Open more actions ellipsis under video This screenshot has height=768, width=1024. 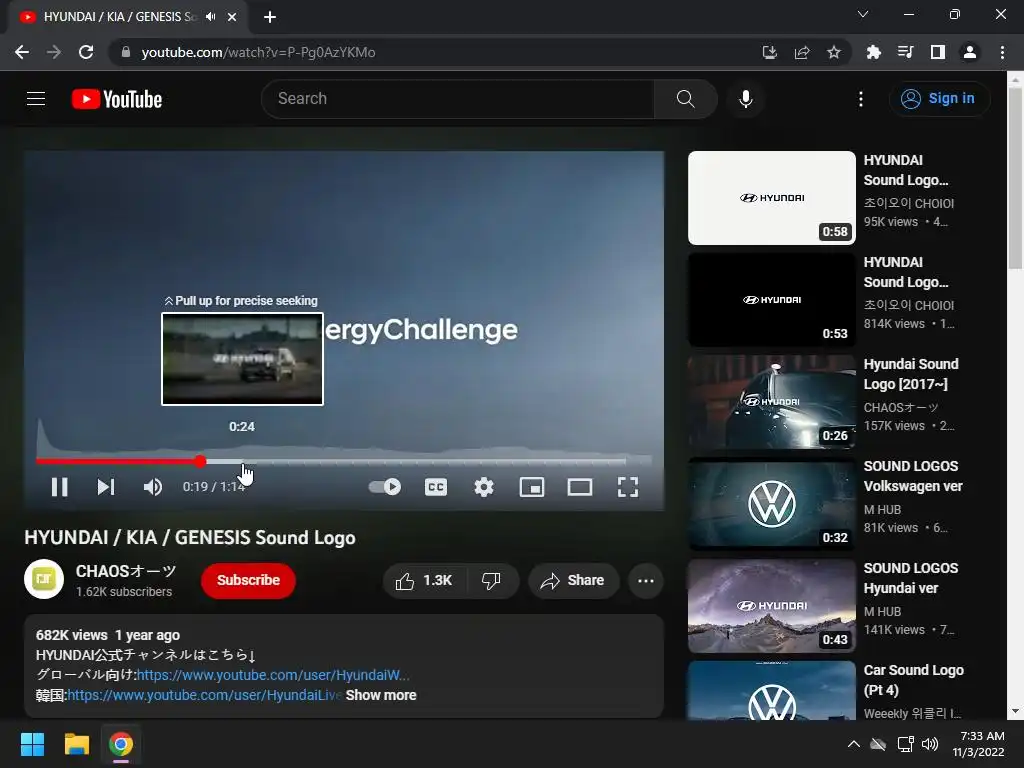pos(646,581)
